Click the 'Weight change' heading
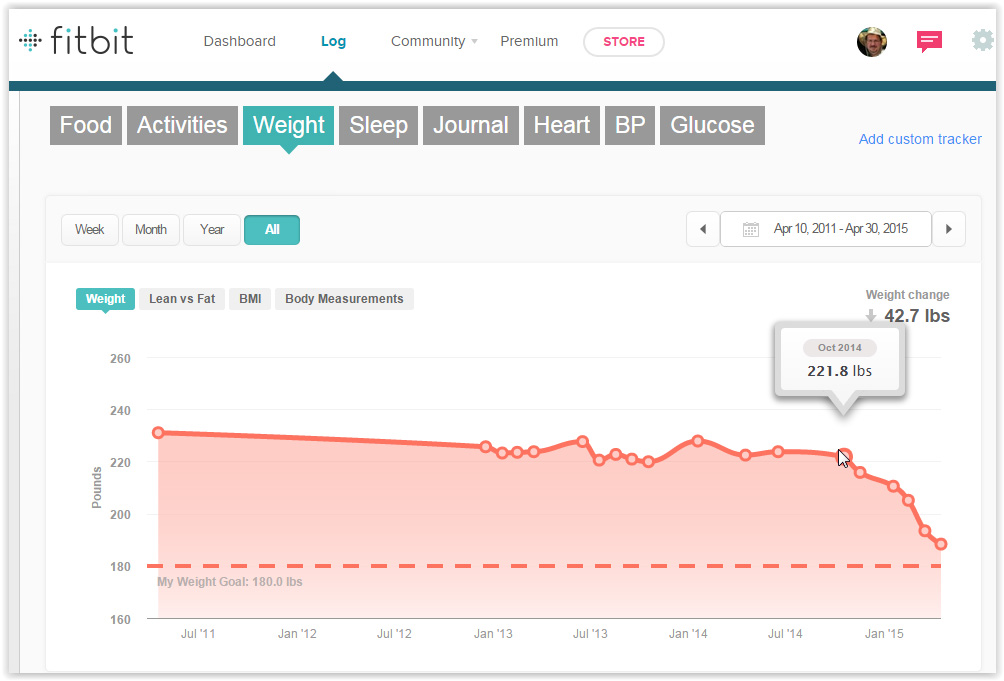This screenshot has width=1004, height=681. 907,295
